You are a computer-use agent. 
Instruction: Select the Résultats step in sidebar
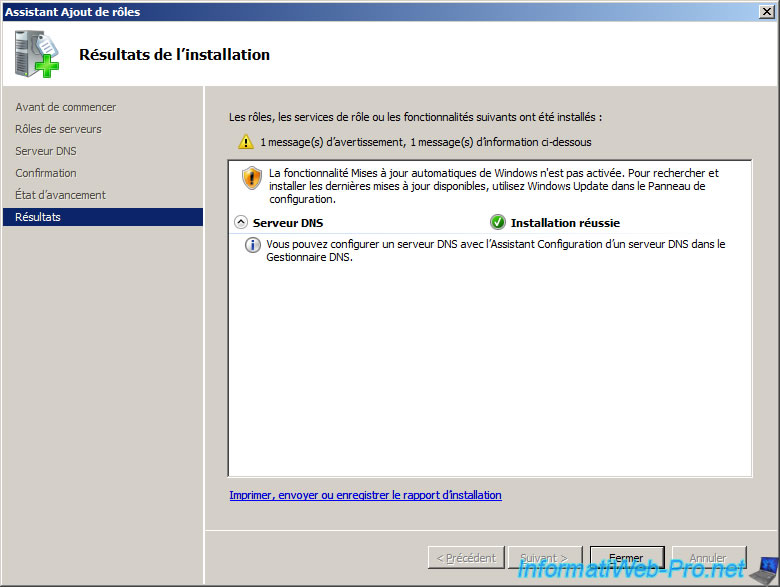pos(103,217)
